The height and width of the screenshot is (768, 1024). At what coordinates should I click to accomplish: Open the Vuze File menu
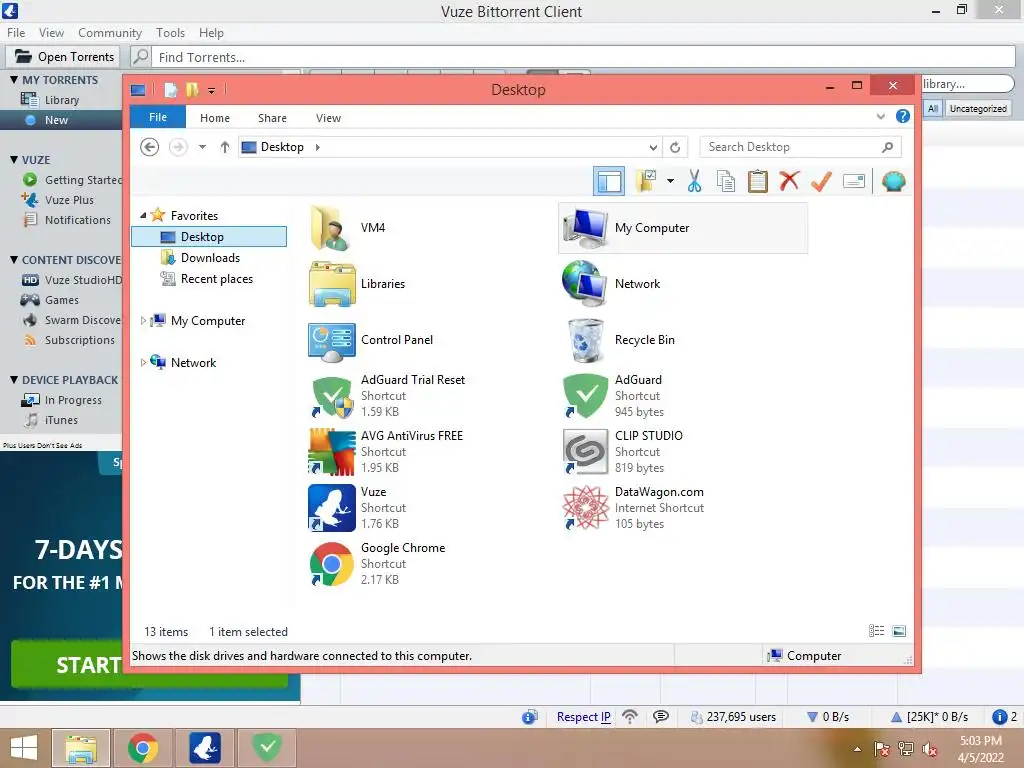(x=16, y=33)
